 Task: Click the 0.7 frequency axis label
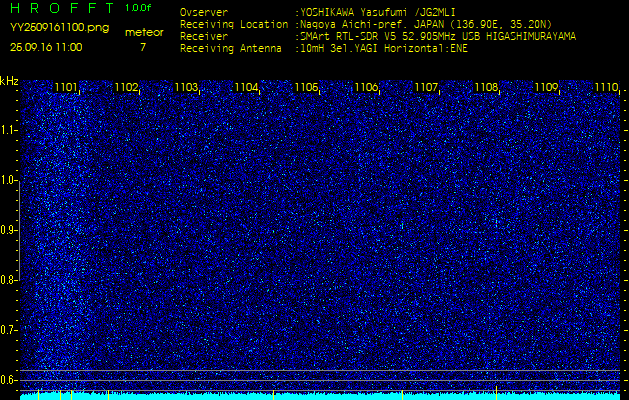pos(9,329)
